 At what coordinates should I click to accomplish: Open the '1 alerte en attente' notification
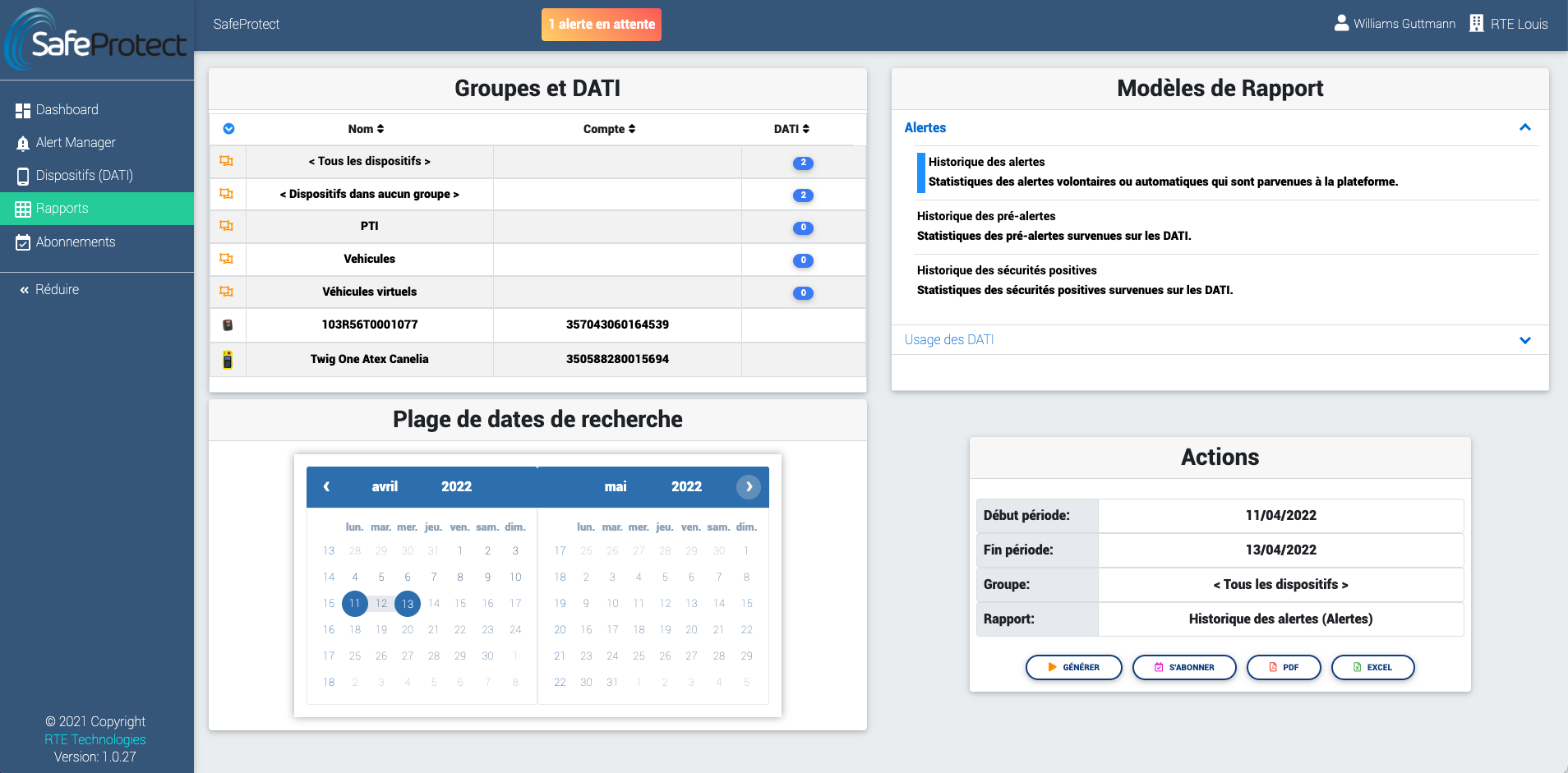click(x=602, y=25)
